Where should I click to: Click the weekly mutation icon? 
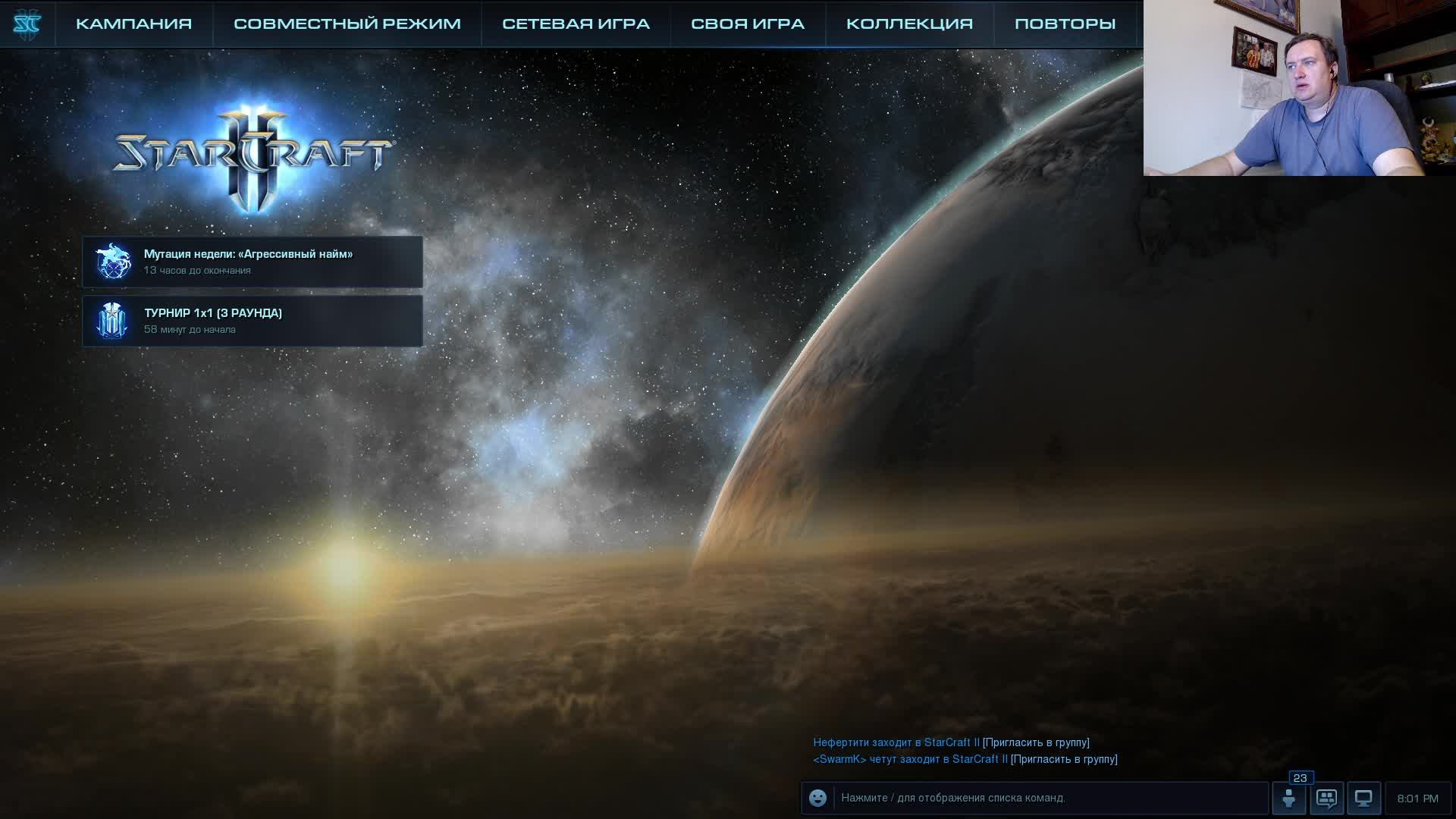(x=113, y=262)
